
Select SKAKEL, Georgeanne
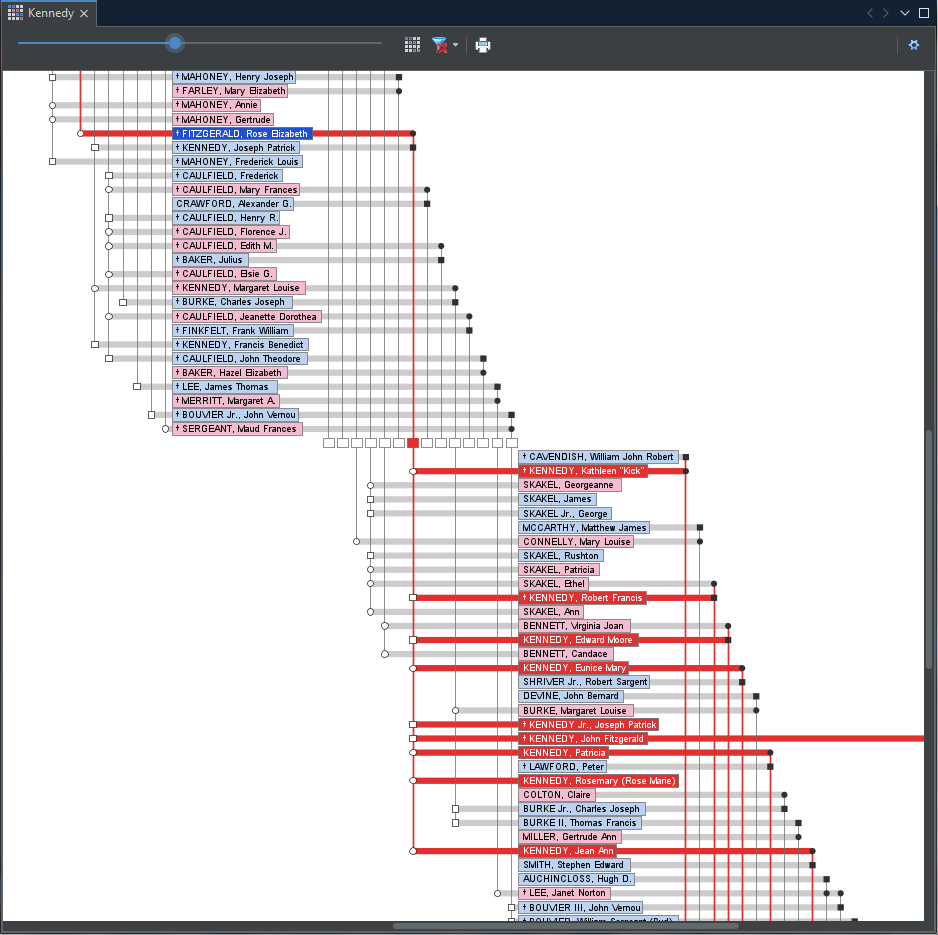tap(570, 485)
